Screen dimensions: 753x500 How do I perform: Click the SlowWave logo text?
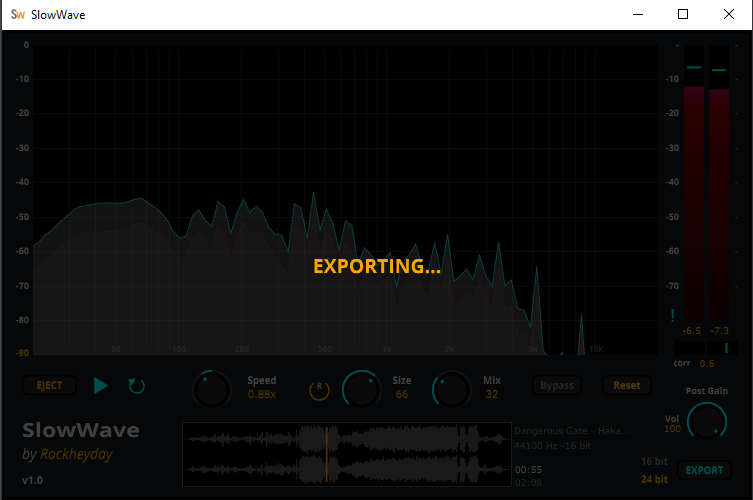pyautogui.click(x=81, y=430)
